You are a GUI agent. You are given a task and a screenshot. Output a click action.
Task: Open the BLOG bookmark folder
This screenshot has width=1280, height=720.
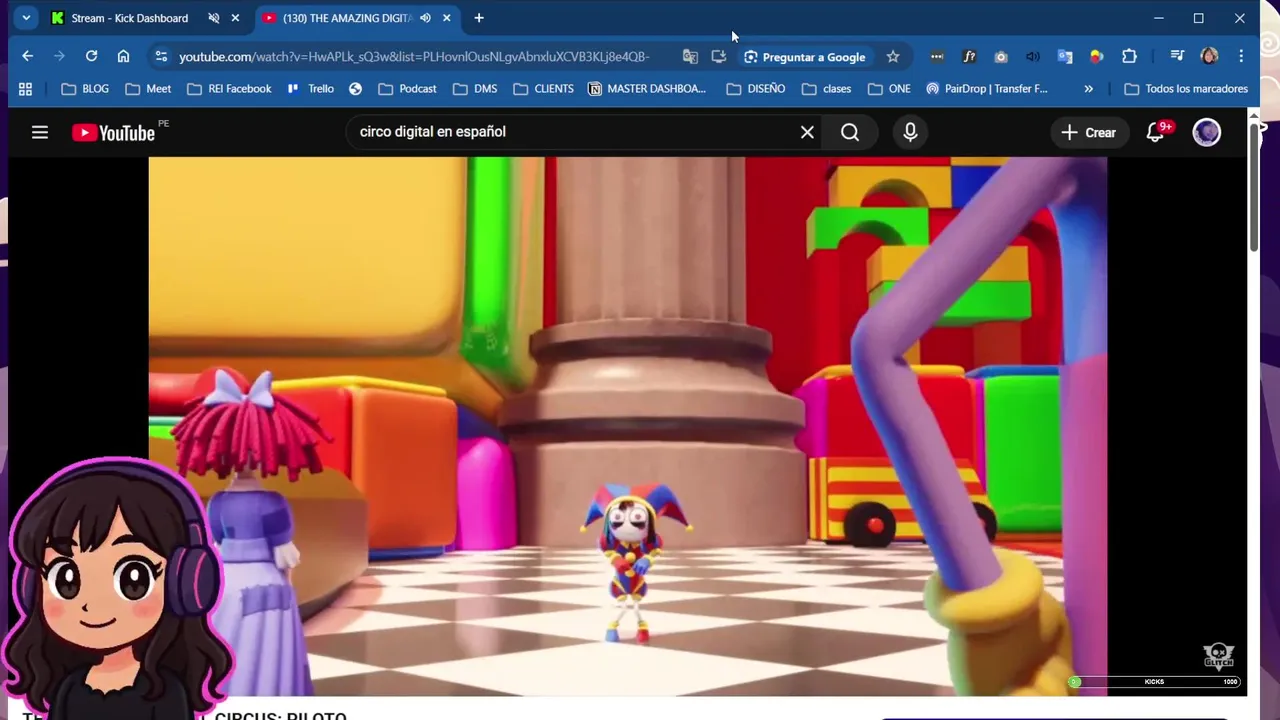[85, 89]
